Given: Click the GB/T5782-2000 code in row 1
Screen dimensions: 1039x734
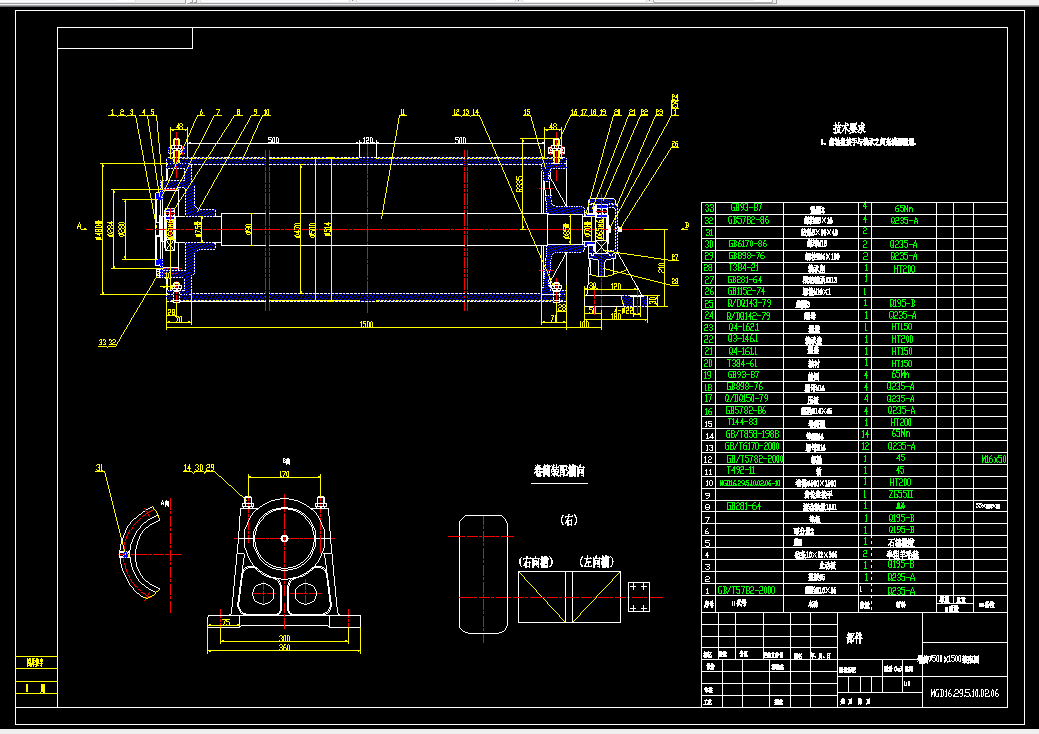Looking at the screenshot, I should (x=746, y=590).
